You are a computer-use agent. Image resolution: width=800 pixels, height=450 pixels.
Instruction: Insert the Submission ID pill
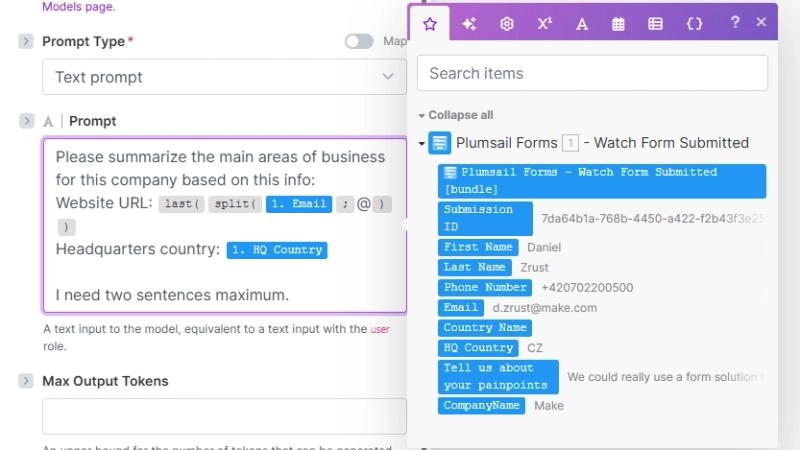(x=485, y=218)
